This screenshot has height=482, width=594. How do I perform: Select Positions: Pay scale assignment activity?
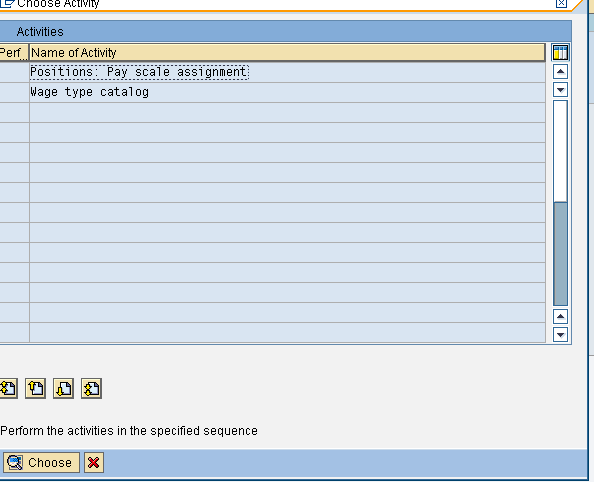pos(139,72)
